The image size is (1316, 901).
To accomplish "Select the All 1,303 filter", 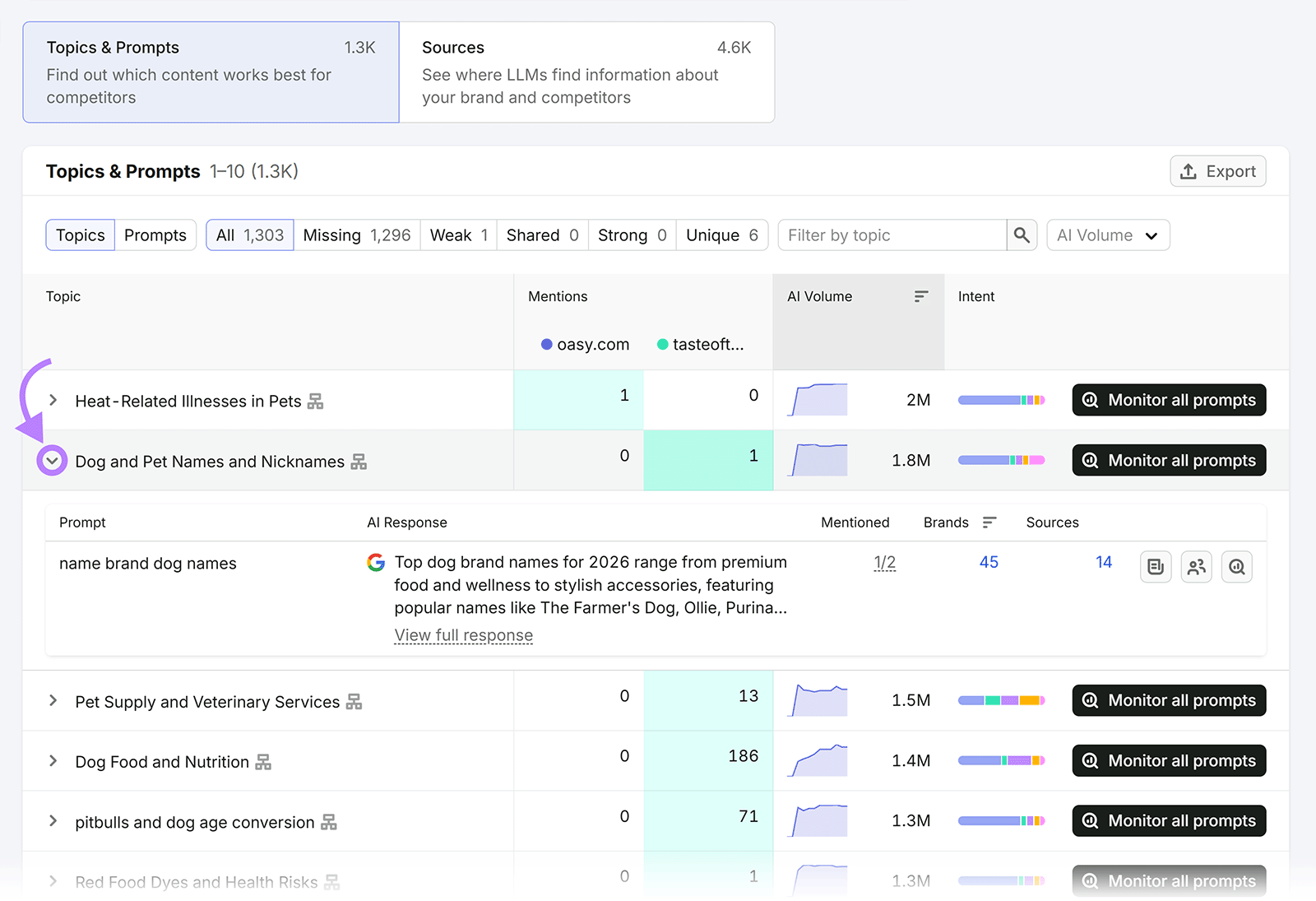I will coord(250,235).
